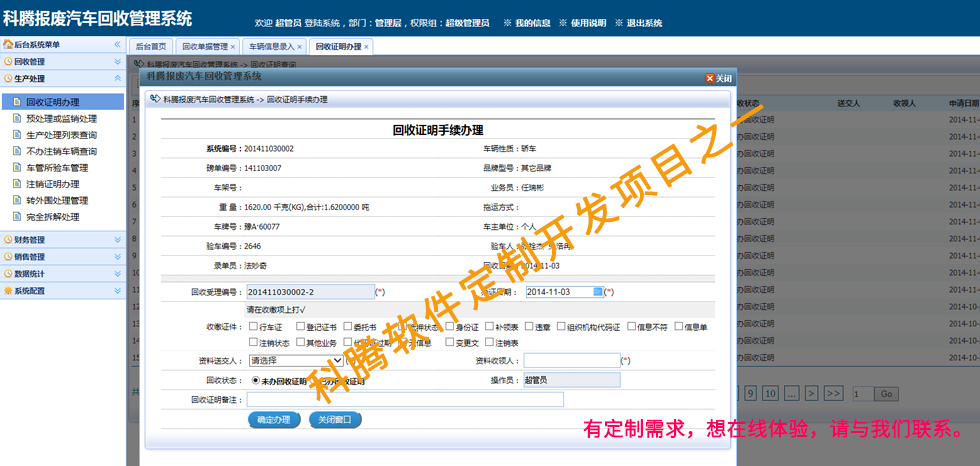The height and width of the screenshot is (466, 980).
Task: Click the document icon beside 不办注销车辆查询
Action: pos(17,151)
